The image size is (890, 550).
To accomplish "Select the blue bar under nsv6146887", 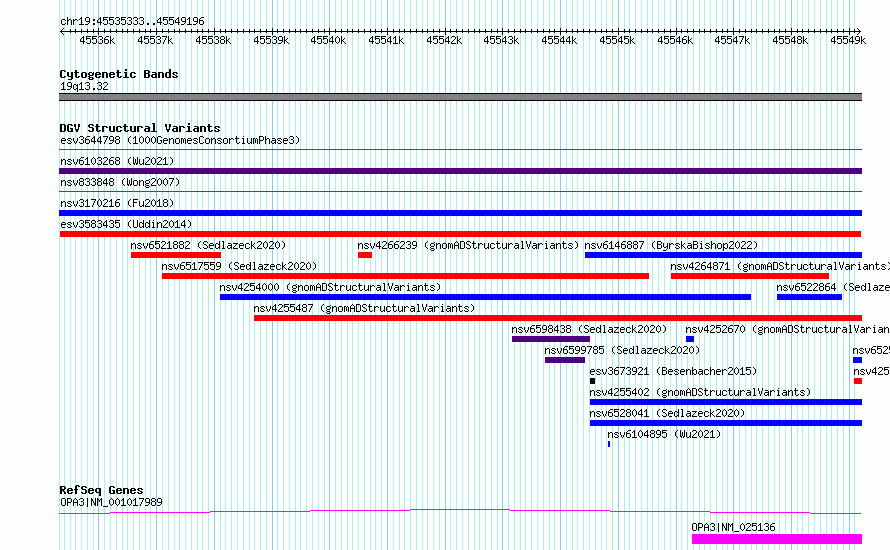I will pyautogui.click(x=723, y=255).
